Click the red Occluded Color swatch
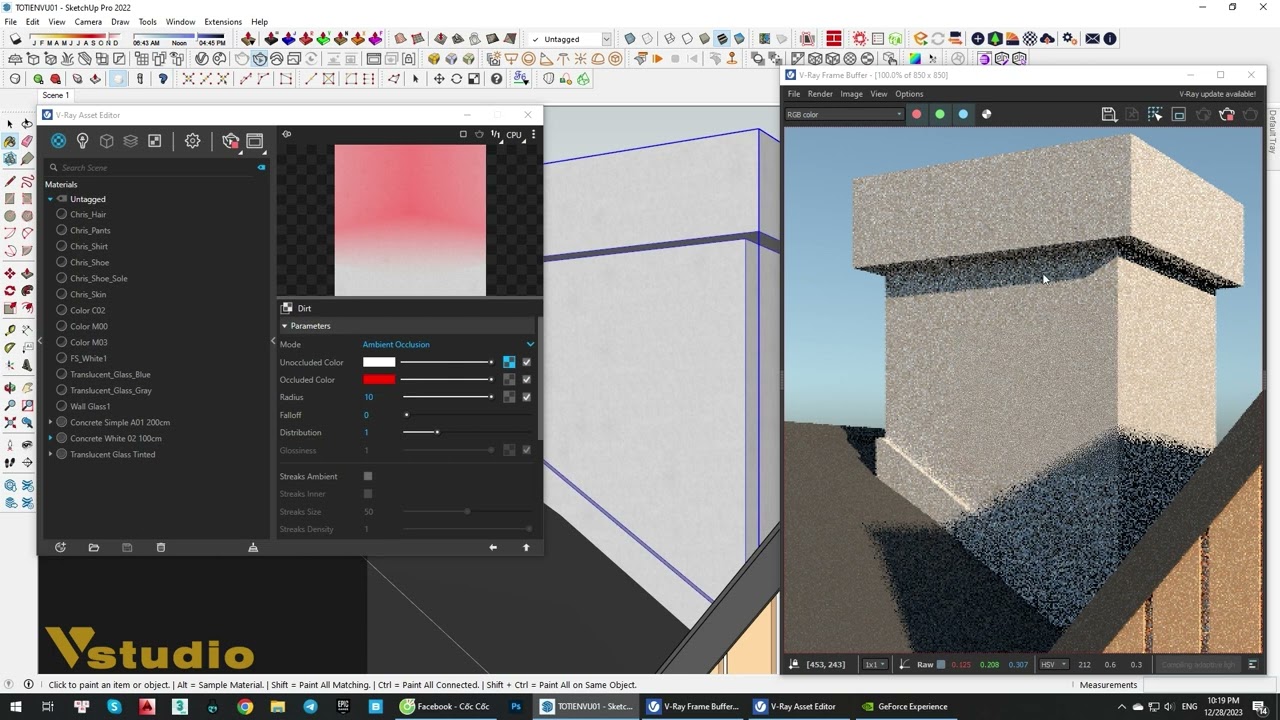Screen dimensions: 1280x720 pyautogui.click(x=379, y=380)
